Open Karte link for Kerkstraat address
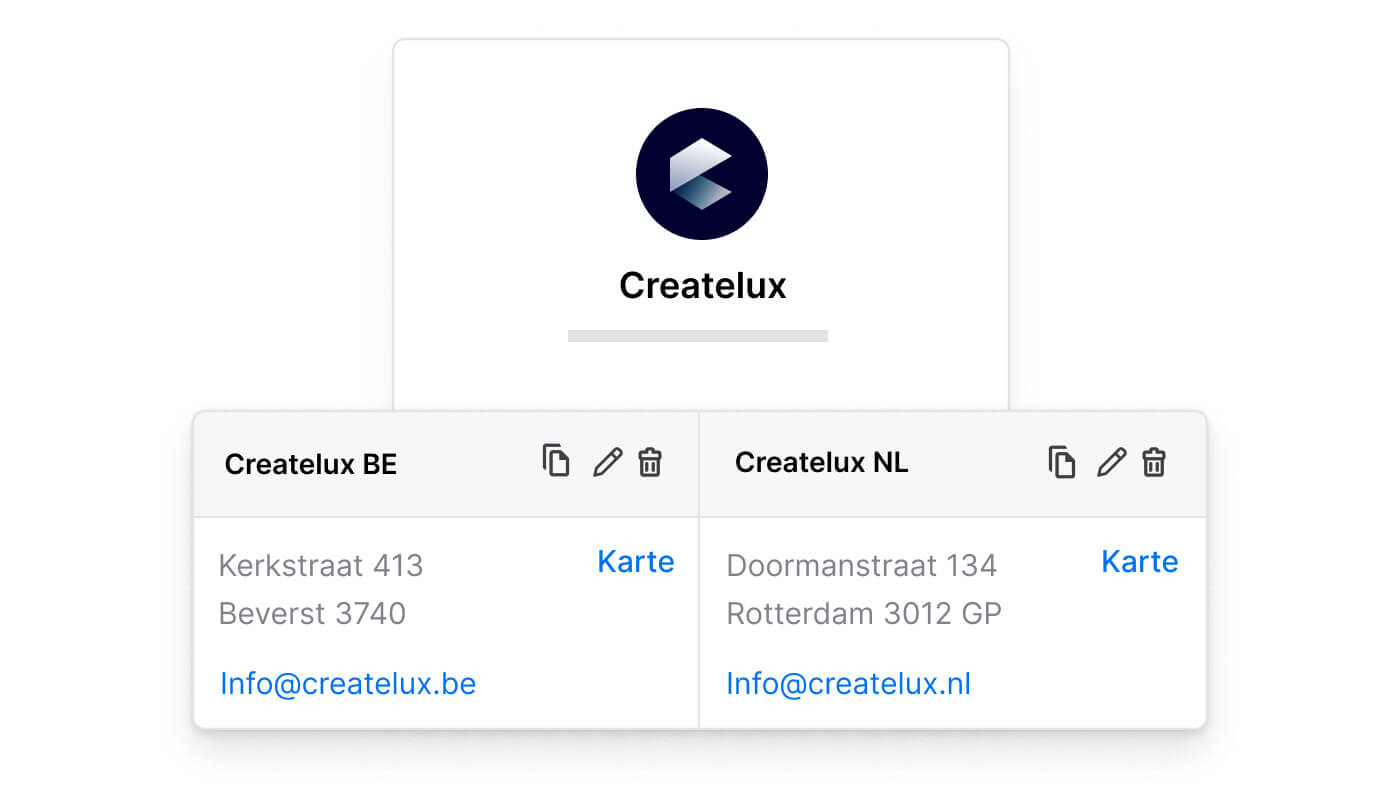Screen dimensions: 1400x800 coord(635,562)
